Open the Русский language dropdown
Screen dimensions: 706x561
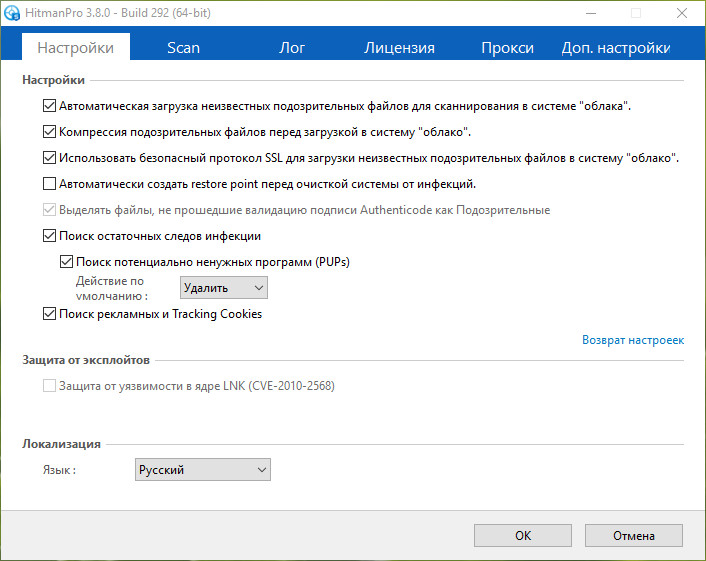[203, 470]
